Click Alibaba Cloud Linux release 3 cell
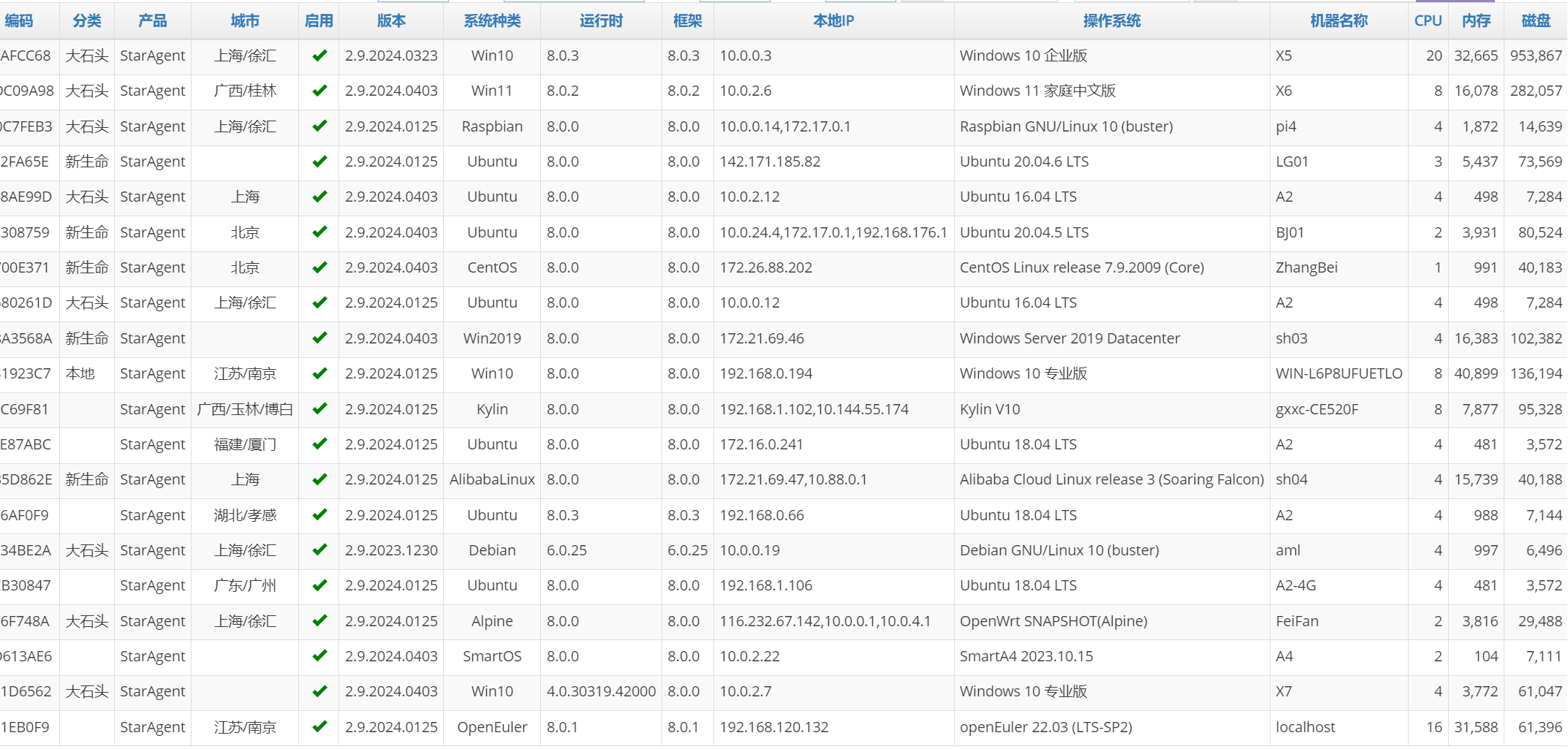Viewport: 1568px width, 749px height. tap(1111, 479)
